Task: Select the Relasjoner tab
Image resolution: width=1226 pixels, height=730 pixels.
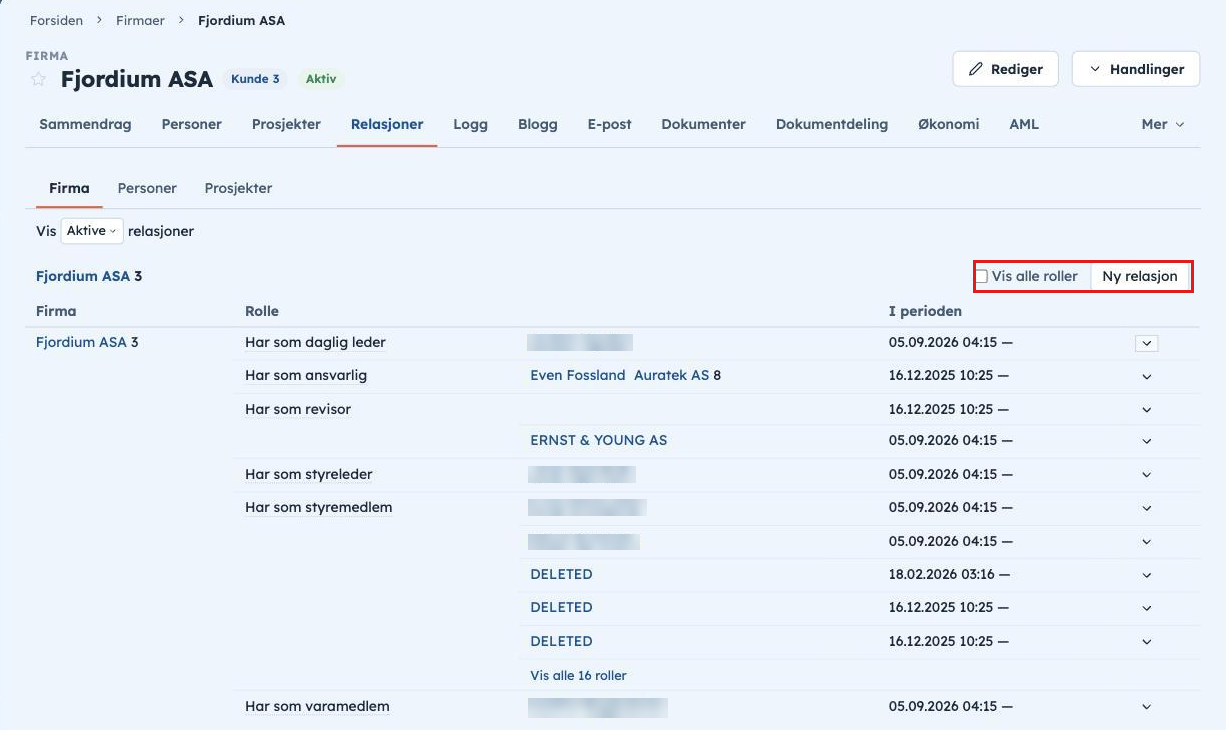Action: pos(387,124)
